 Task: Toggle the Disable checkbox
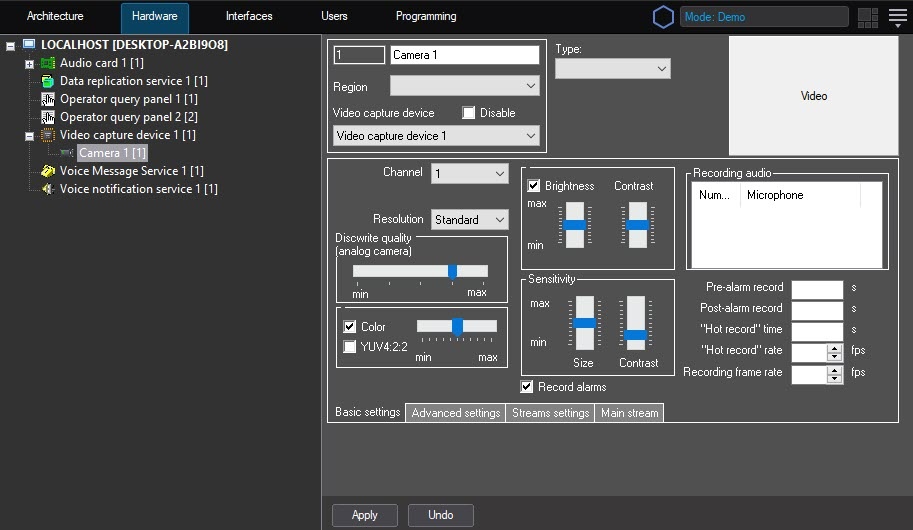pos(468,113)
